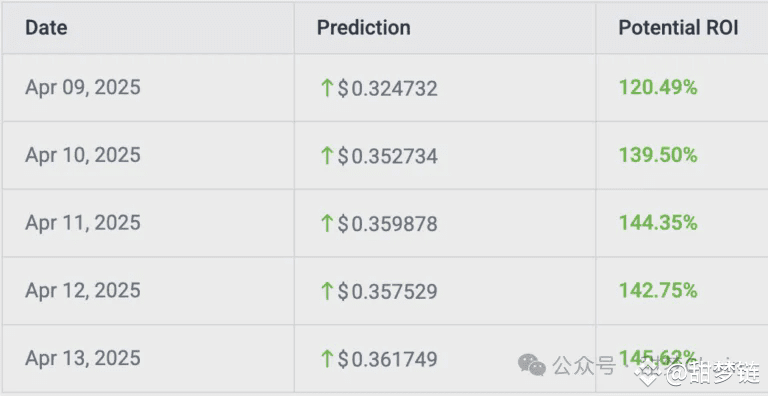Click the WeChat logo icon in watermark

click(532, 365)
